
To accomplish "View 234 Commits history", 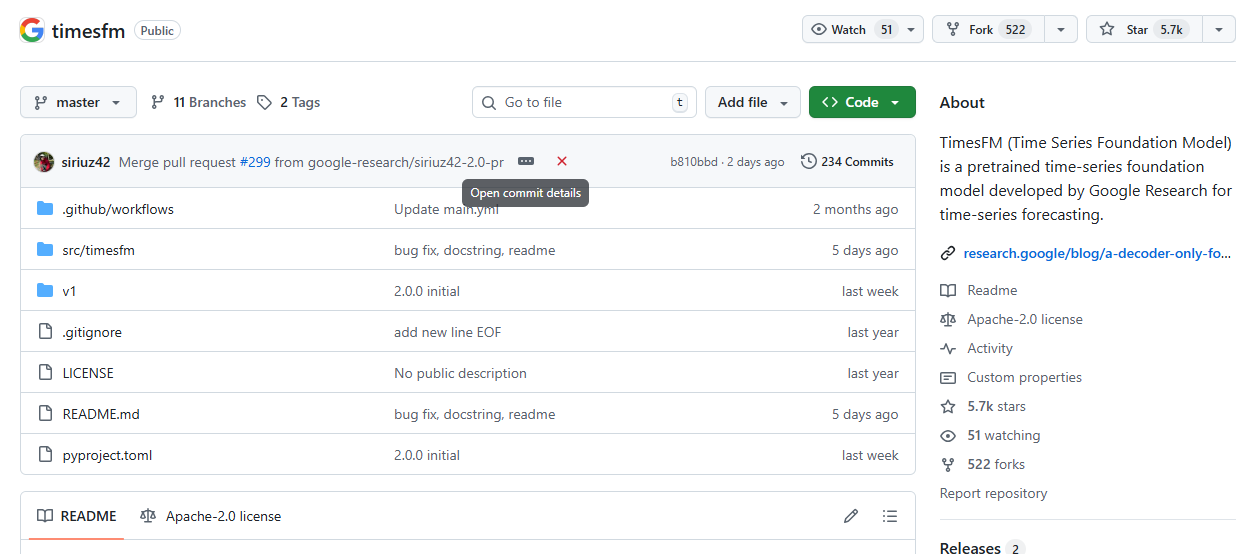I will coord(848,161).
